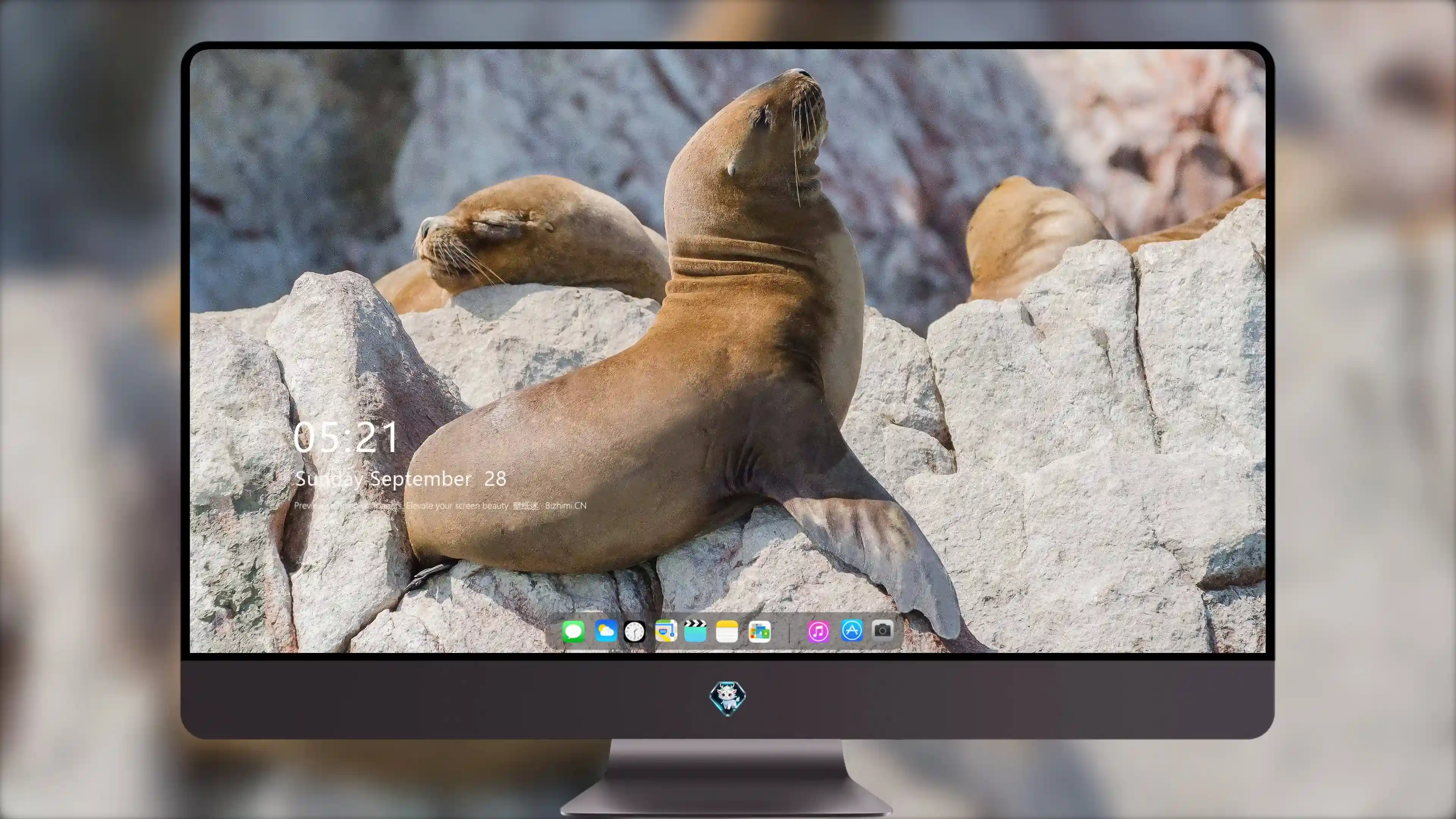The image size is (1456, 819).
Task: Open the blue App Store icon
Action: [x=852, y=630]
